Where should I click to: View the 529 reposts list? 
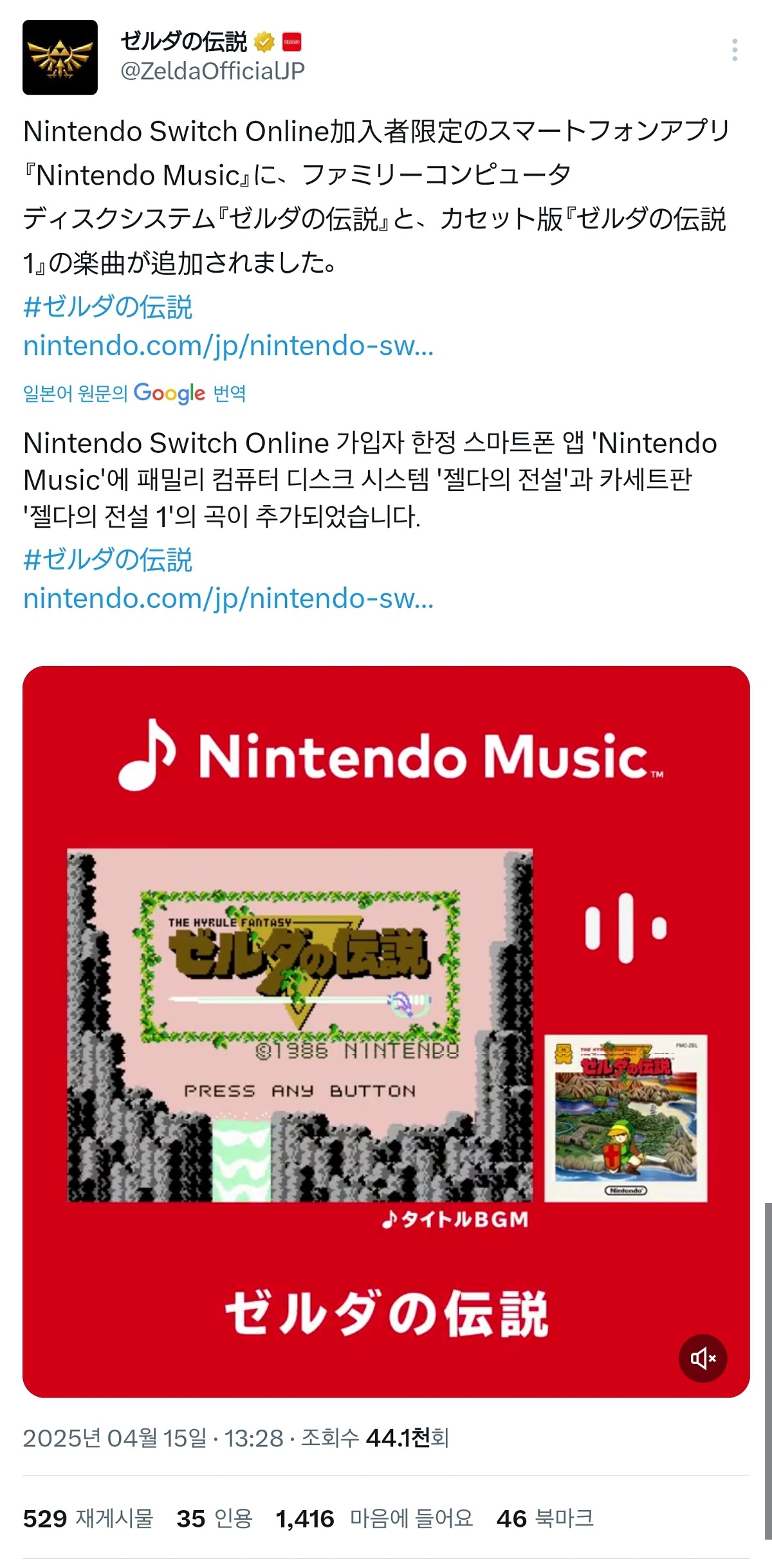pyautogui.click(x=88, y=1518)
